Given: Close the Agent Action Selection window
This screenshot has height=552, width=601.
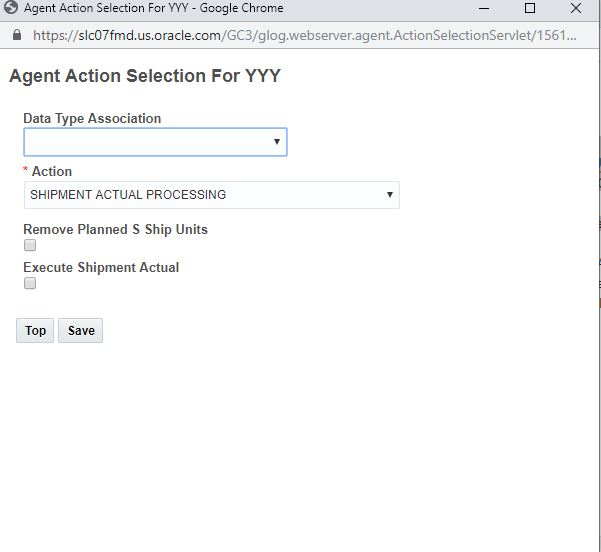Looking at the screenshot, I should click(x=576, y=9).
